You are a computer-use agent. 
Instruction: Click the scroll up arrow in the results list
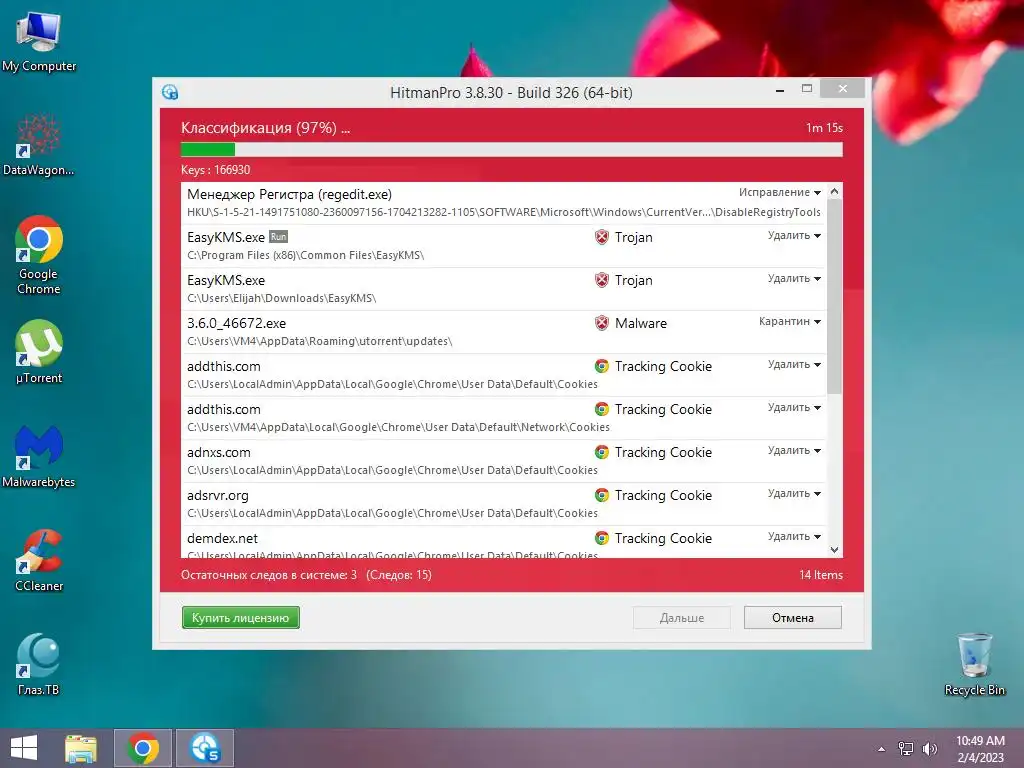coord(834,191)
